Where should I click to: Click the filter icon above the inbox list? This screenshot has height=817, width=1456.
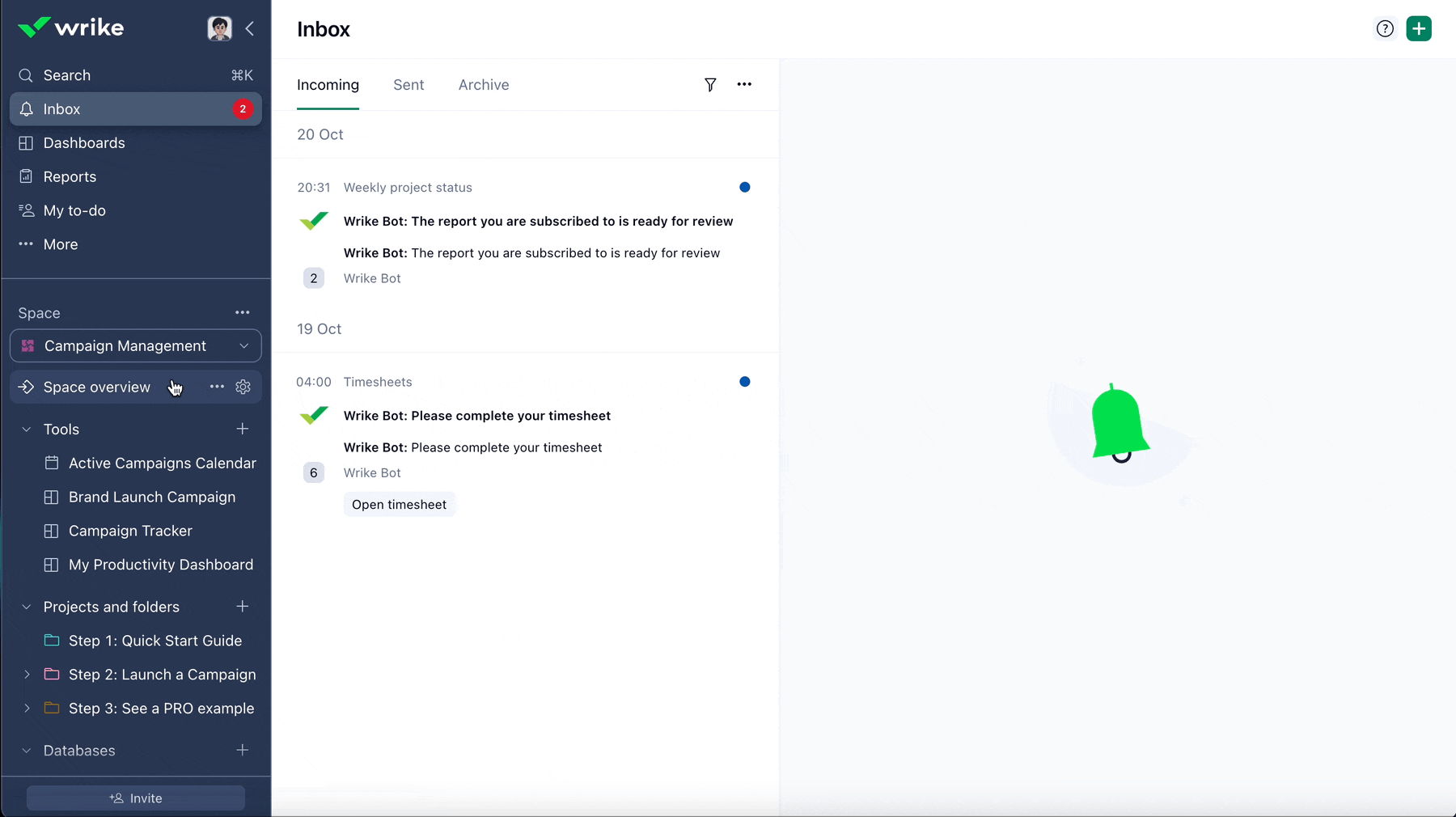[x=710, y=84]
